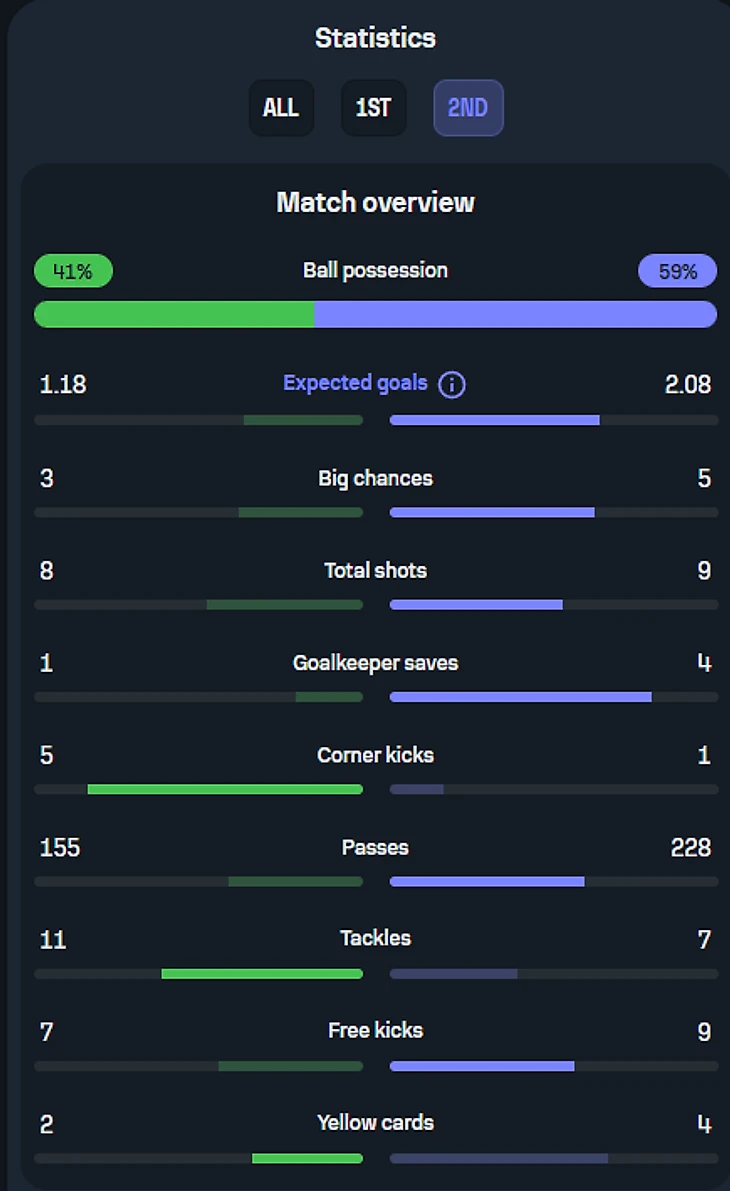
Task: Click the Match overview heading
Action: tap(375, 203)
